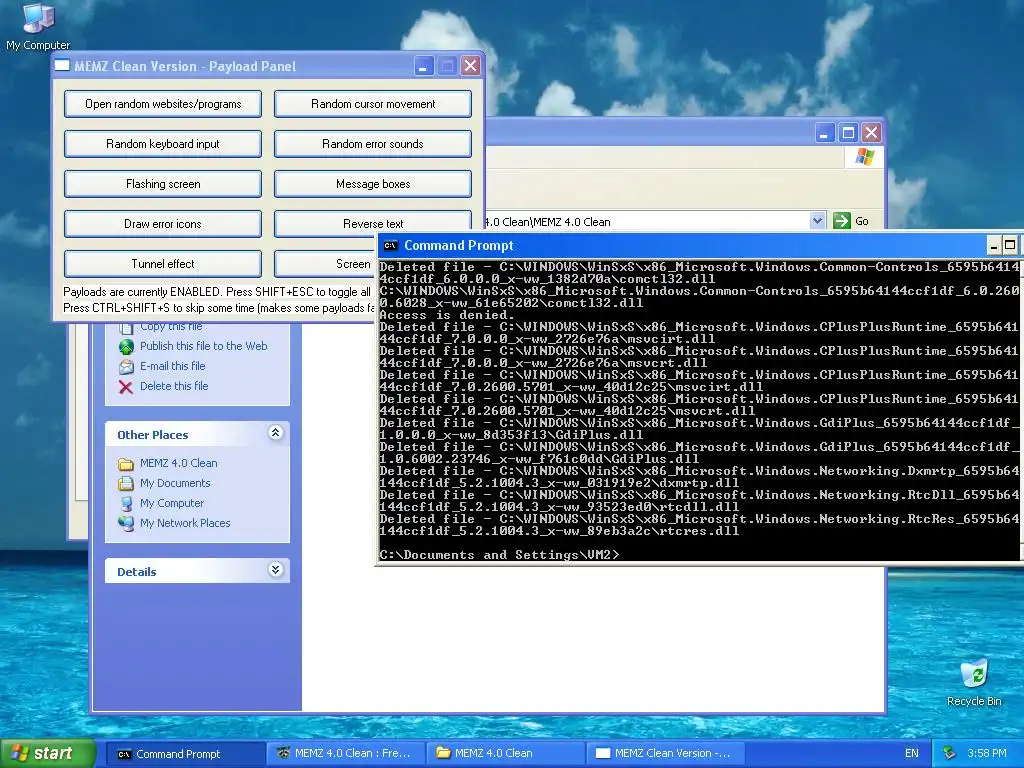Image resolution: width=1024 pixels, height=768 pixels.
Task: Click the Go button label
Action: [x=861, y=221]
